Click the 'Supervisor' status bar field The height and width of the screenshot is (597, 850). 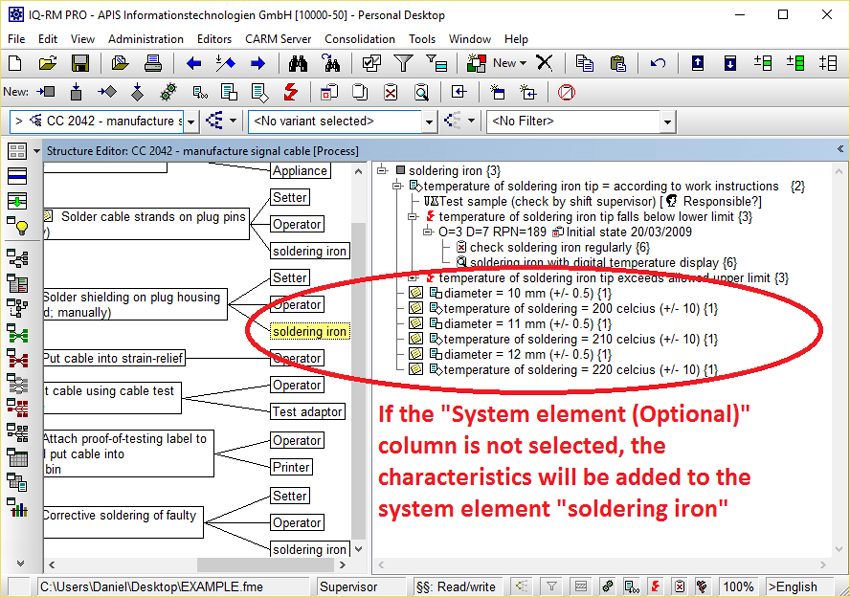[x=360, y=587]
